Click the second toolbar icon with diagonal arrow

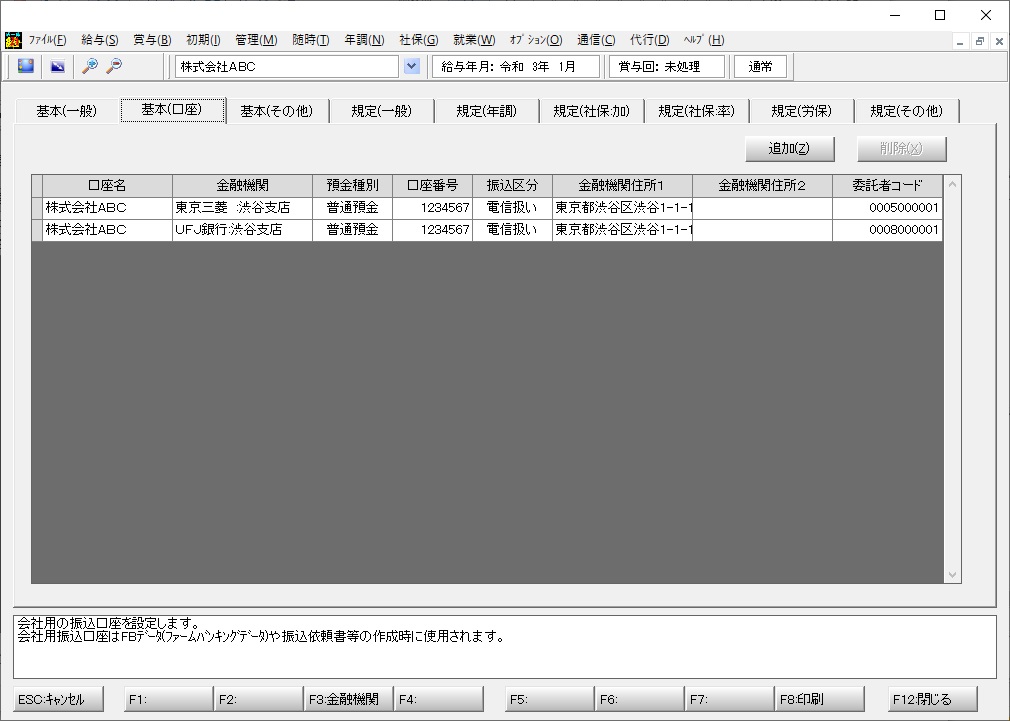[58, 66]
